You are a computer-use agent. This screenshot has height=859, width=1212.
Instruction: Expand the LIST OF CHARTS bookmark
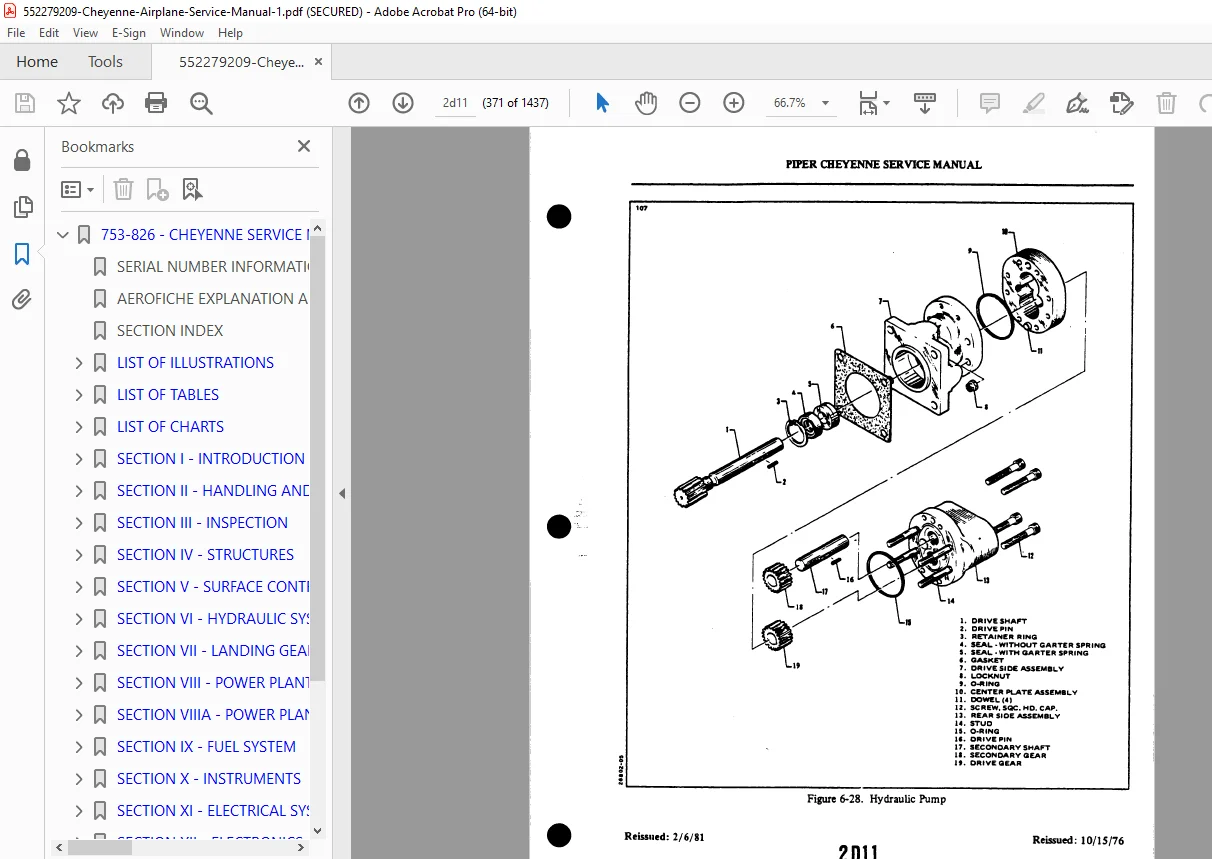click(x=79, y=427)
